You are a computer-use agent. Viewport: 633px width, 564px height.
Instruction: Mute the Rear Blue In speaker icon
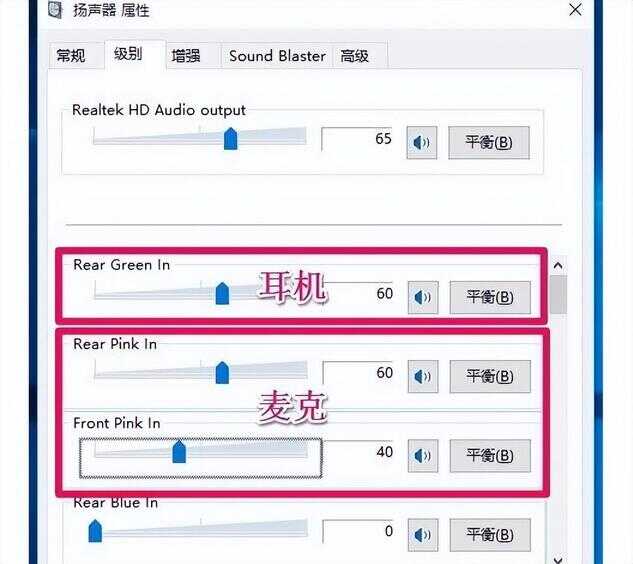click(423, 535)
